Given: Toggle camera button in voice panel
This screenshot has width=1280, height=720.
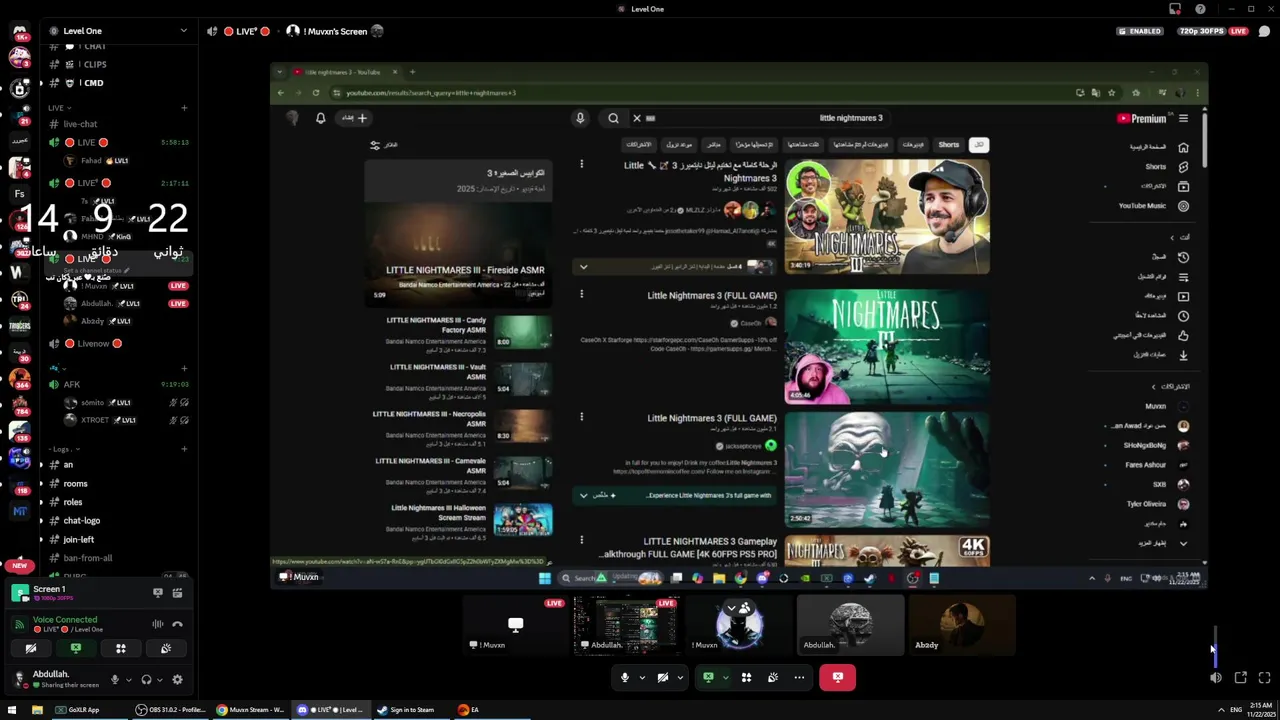Looking at the screenshot, I should point(31,648).
